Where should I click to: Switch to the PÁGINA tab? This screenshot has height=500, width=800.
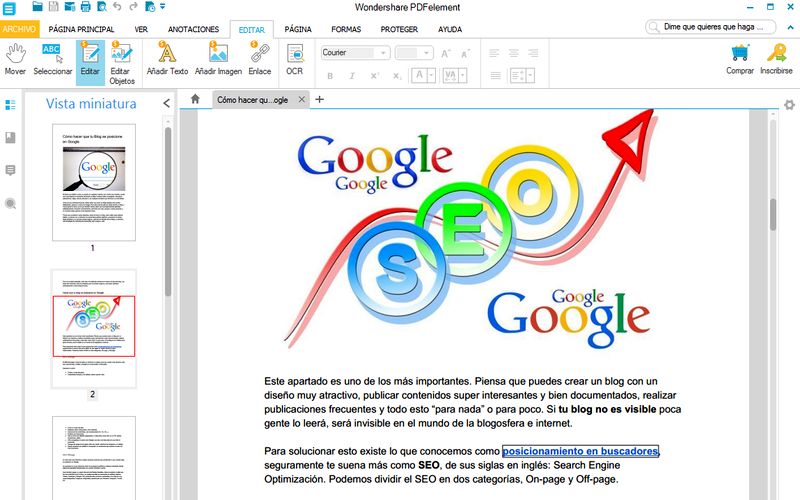point(298,29)
